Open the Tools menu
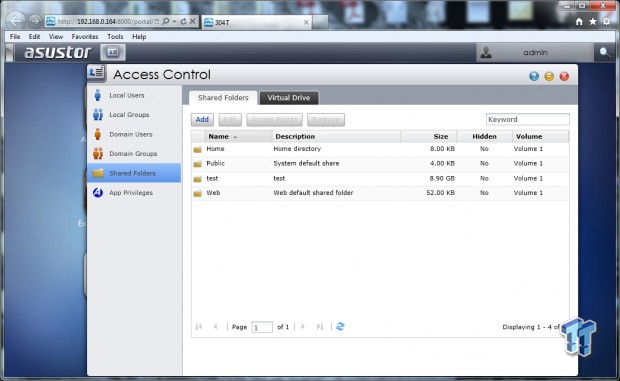 click(115, 36)
